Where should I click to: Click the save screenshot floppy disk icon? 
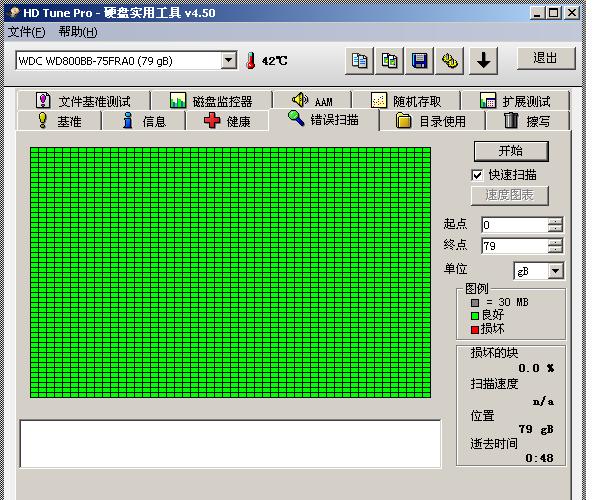click(420, 61)
